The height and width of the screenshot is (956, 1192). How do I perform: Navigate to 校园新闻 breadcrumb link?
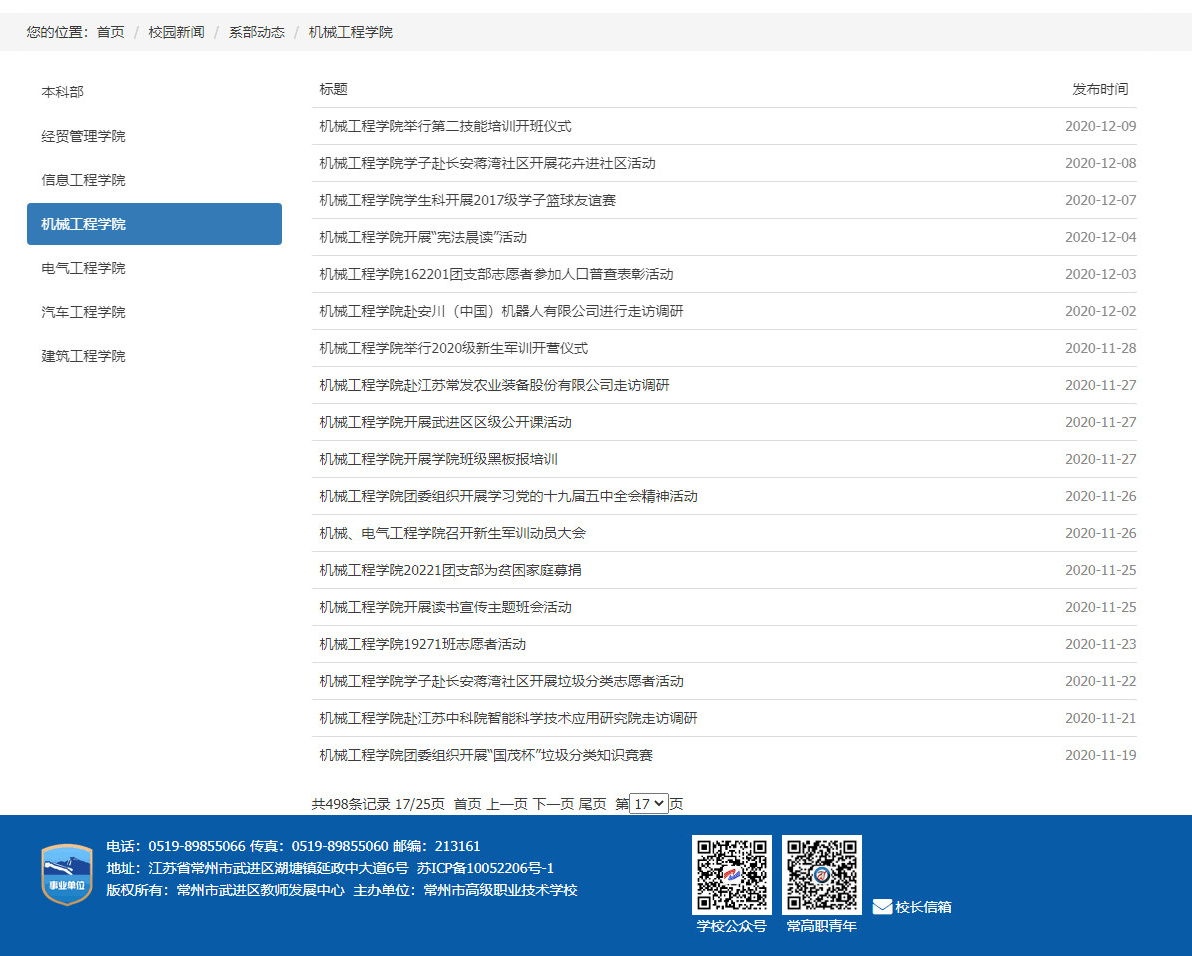coord(176,32)
